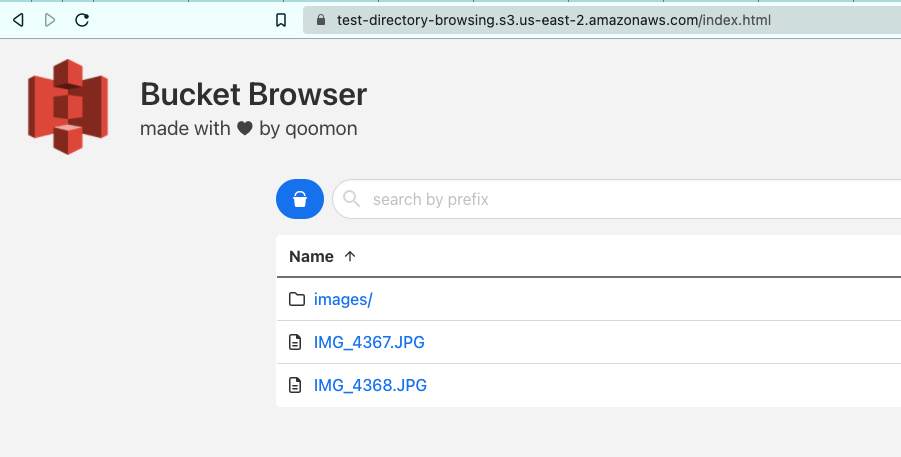Click file icon next to IMG_4367.JPG
This screenshot has width=901, height=457.
pyautogui.click(x=295, y=342)
